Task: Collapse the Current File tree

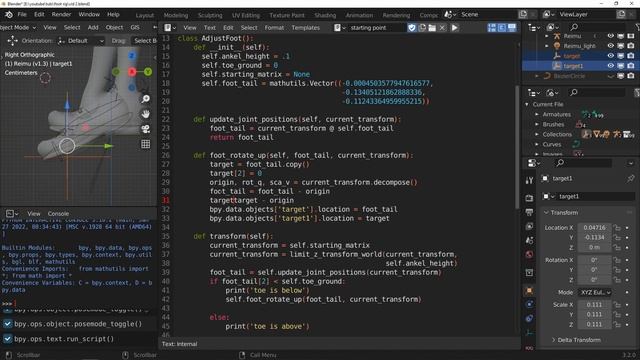Action: 527,104
